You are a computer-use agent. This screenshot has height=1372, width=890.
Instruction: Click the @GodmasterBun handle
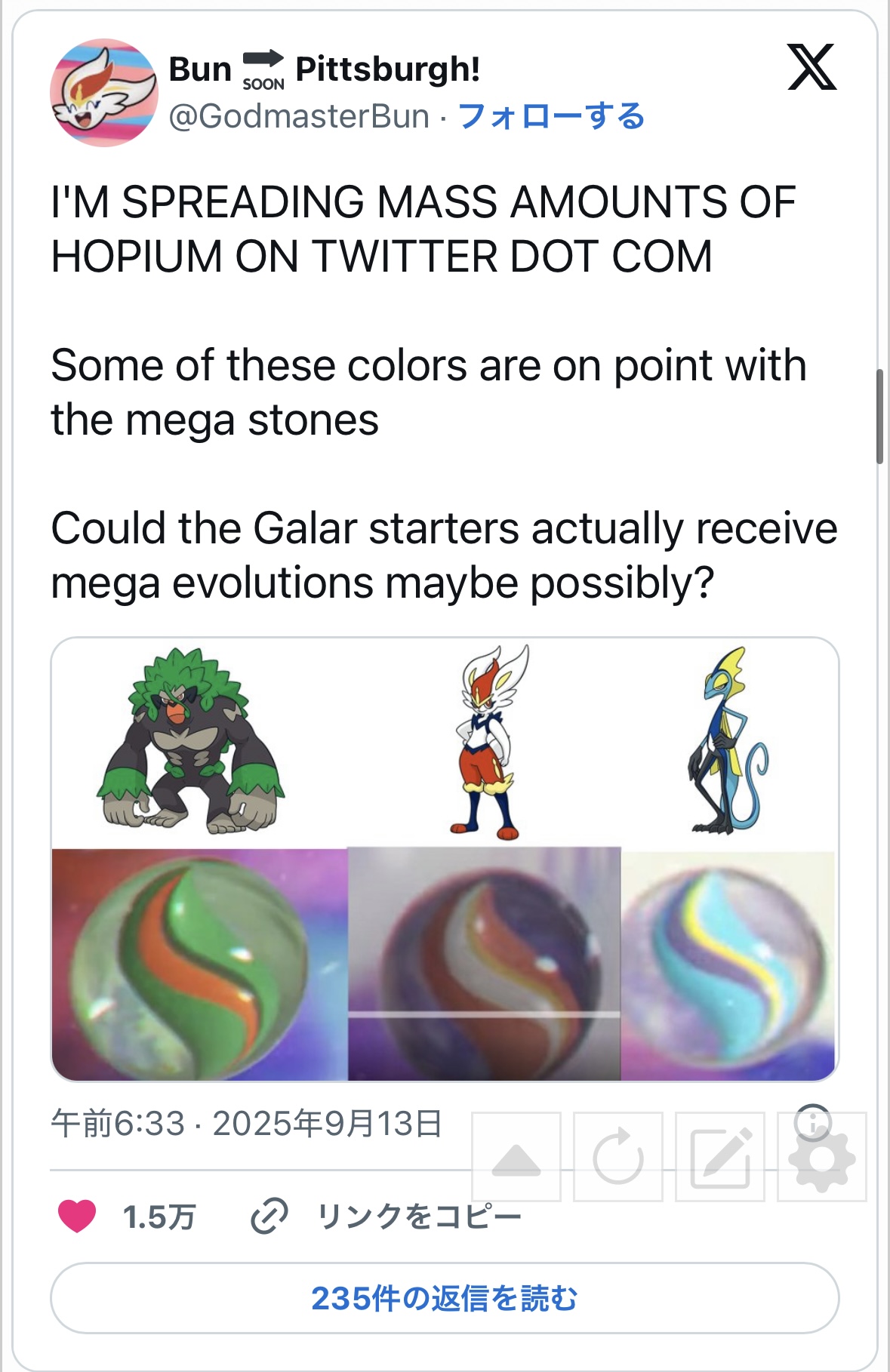[x=299, y=116]
